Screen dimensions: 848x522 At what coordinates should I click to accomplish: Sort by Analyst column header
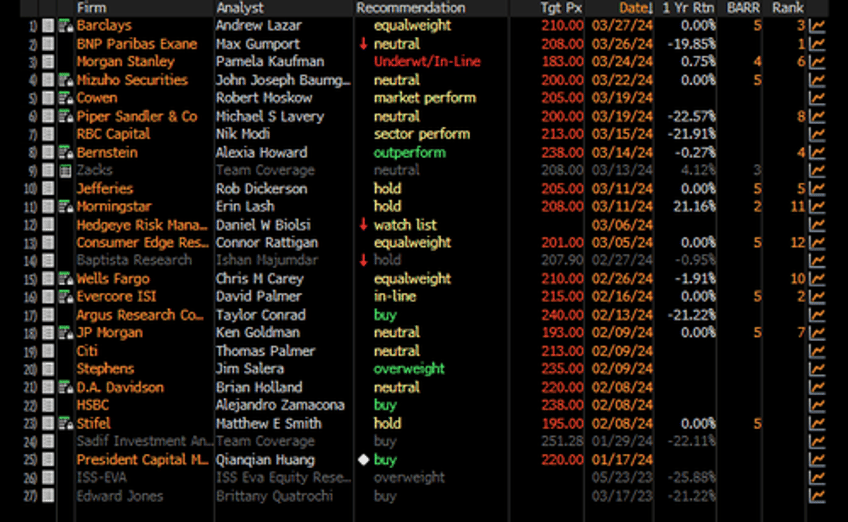pos(240,8)
